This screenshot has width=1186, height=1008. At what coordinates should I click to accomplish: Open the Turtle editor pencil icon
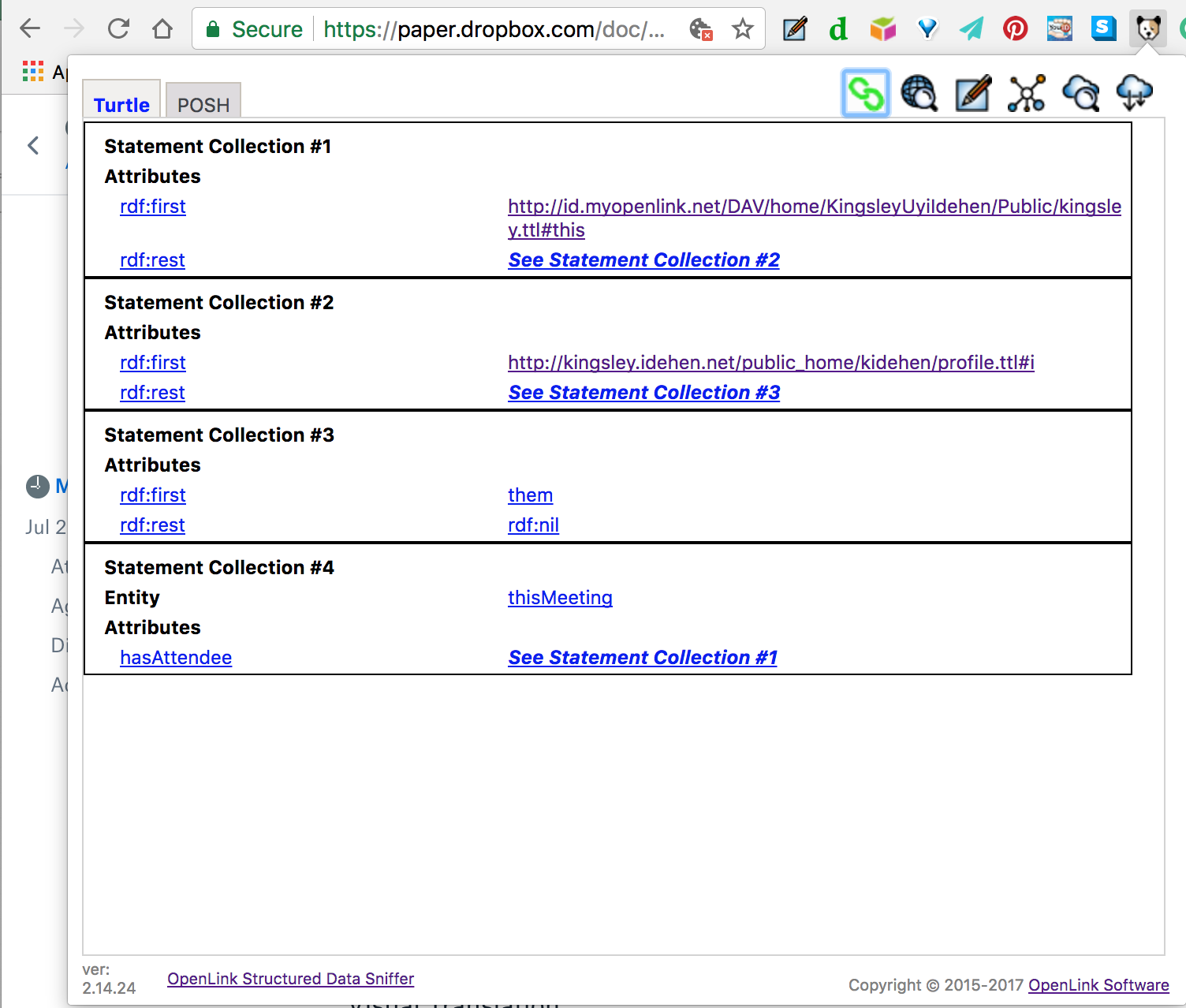pyautogui.click(x=972, y=92)
